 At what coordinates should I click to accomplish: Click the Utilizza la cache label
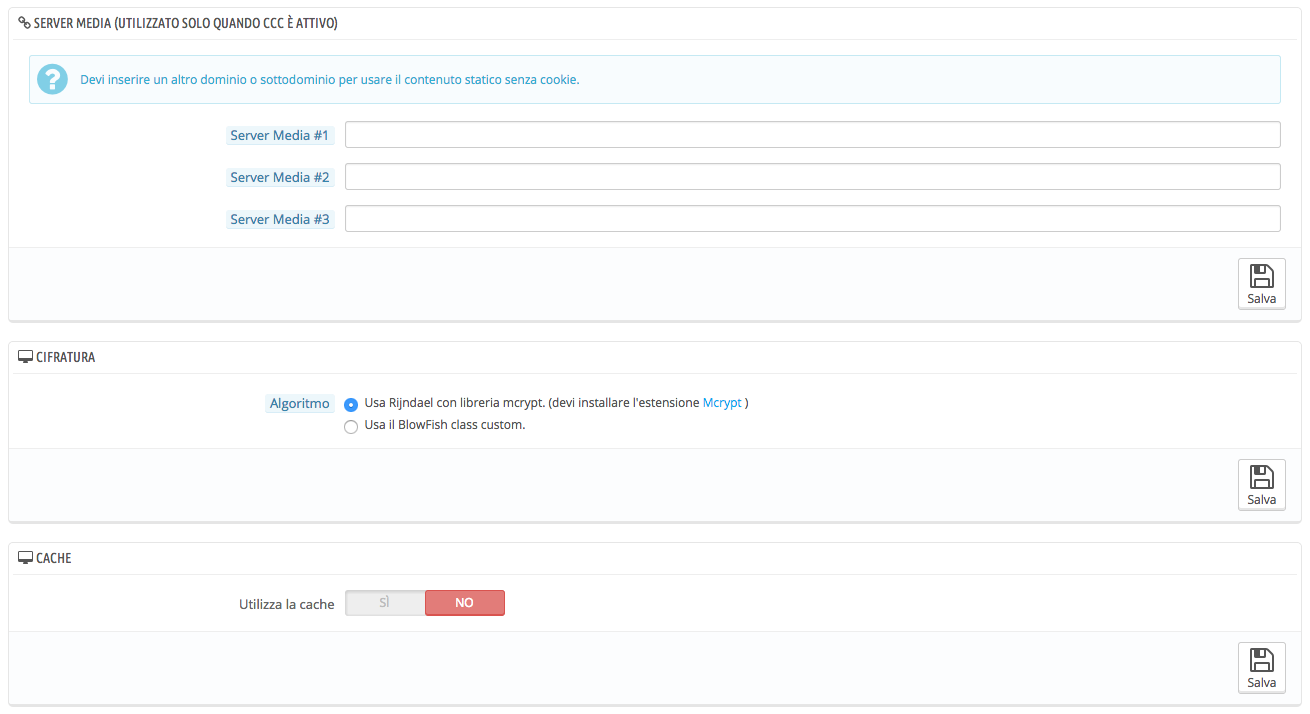[286, 604]
